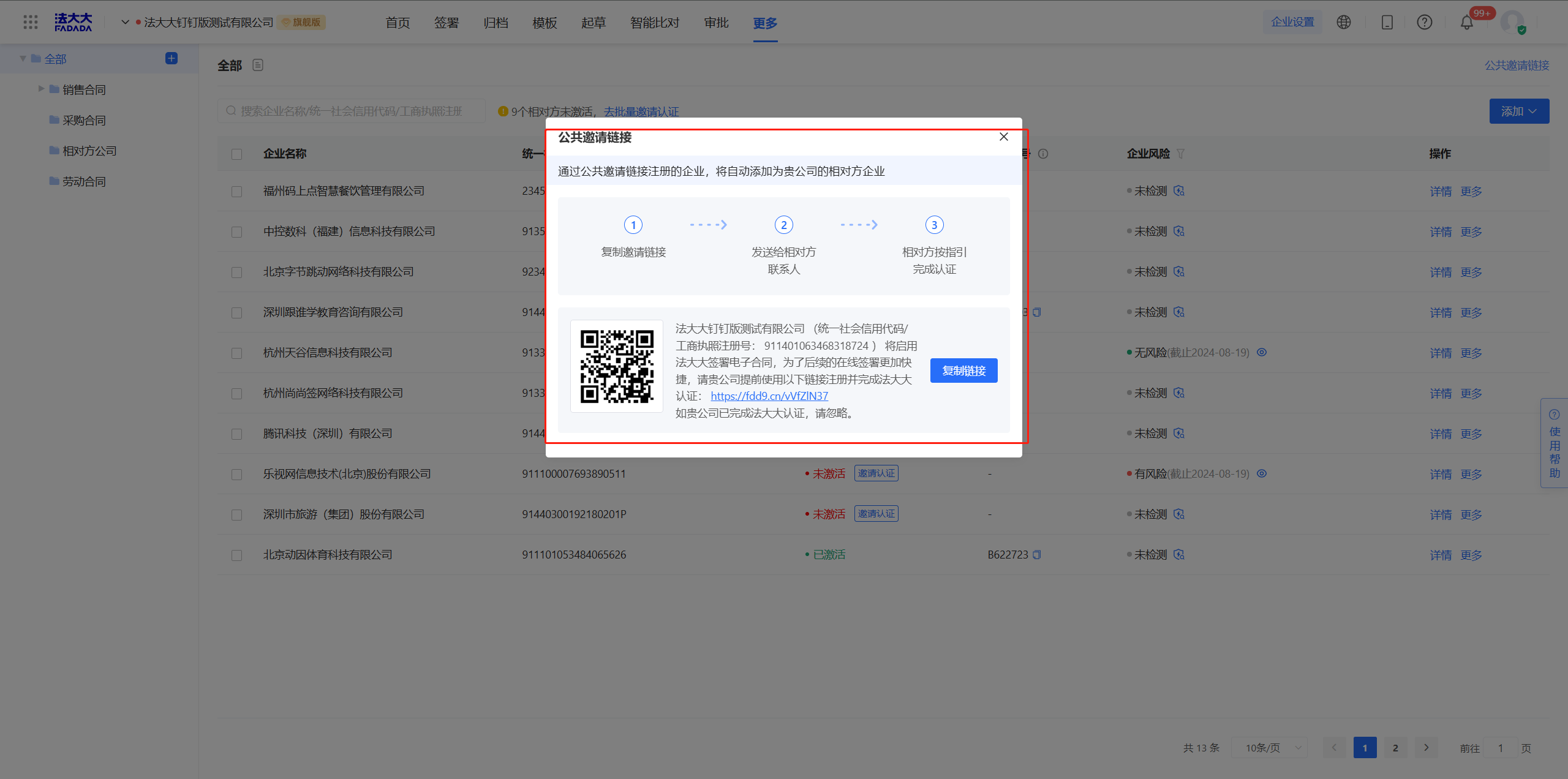Check the 中控数科 row checkbox
This screenshot has width=1568, height=779.
click(236, 232)
